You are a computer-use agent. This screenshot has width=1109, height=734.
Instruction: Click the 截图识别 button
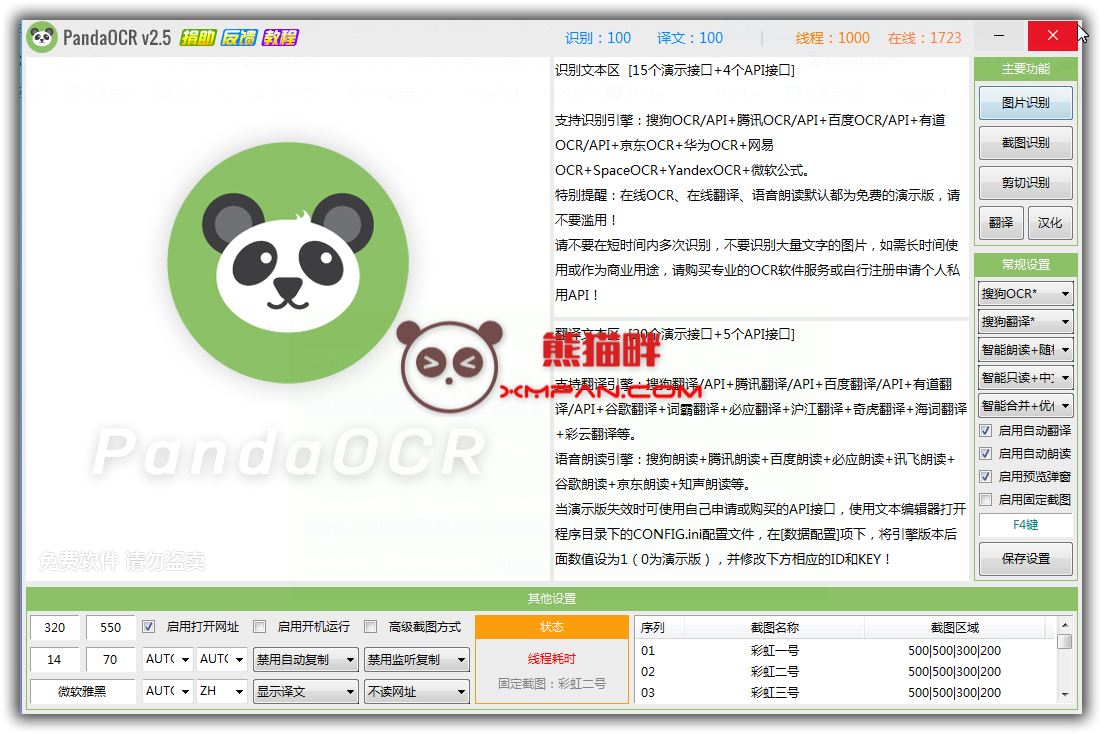click(1026, 143)
